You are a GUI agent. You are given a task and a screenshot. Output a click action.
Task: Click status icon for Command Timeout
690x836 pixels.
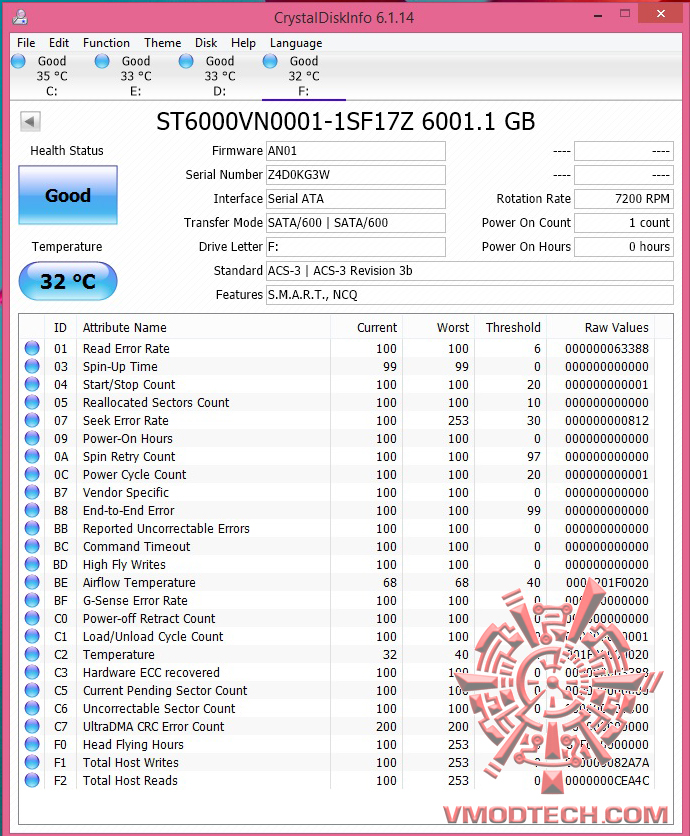pos(32,546)
